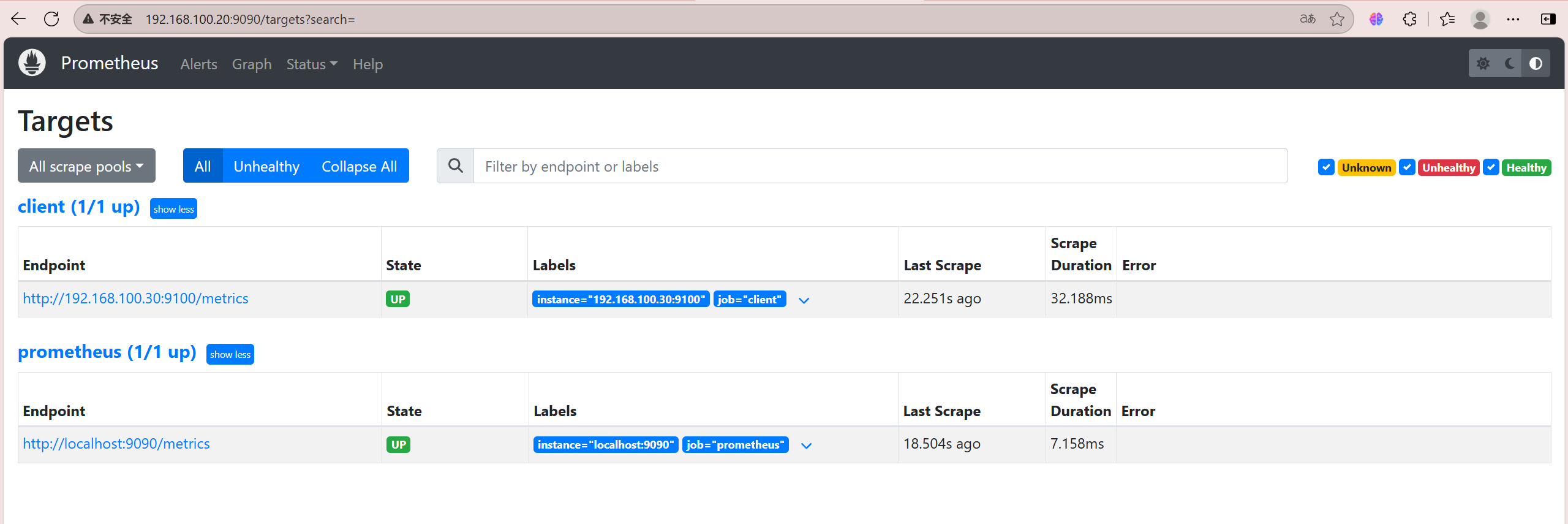Expand labels chevron for client target
This screenshot has width=1568, height=524.
click(804, 300)
